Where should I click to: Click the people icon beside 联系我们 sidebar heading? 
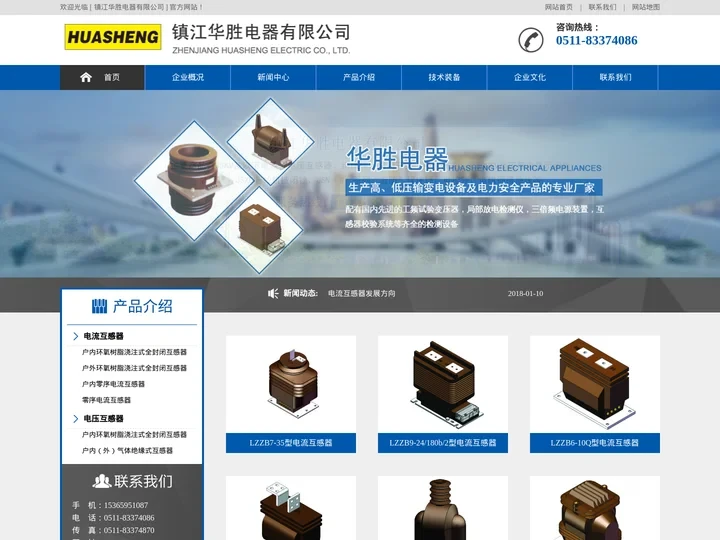tap(101, 481)
